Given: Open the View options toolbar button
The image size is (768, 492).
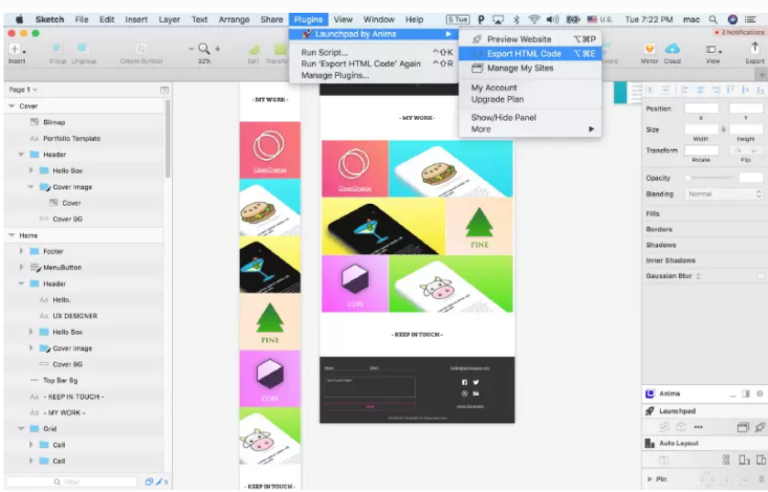Looking at the screenshot, I should coord(713,49).
